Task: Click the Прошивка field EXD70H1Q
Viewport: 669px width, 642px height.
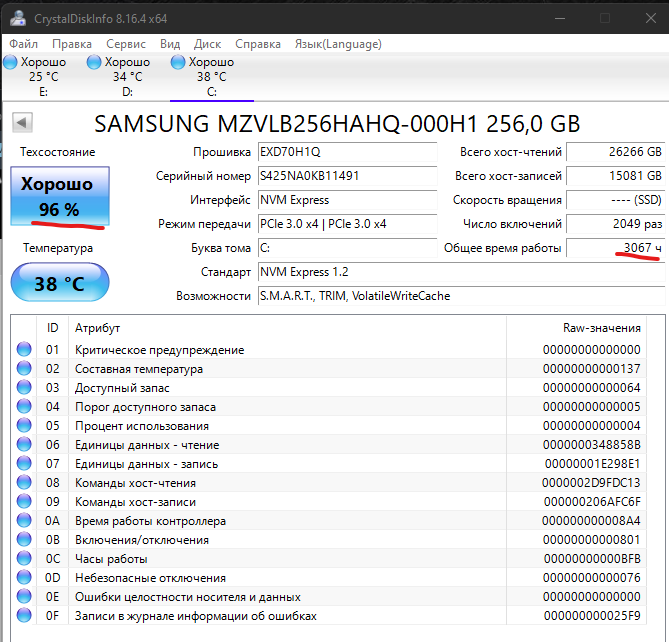Action: (x=347, y=152)
